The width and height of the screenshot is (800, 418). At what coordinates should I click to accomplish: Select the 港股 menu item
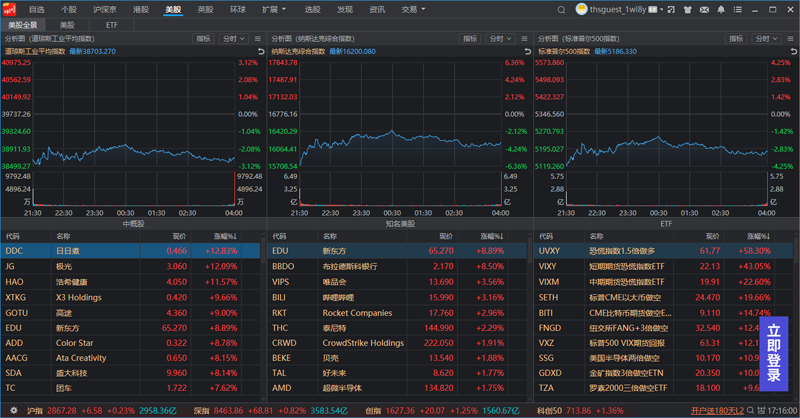(141, 10)
